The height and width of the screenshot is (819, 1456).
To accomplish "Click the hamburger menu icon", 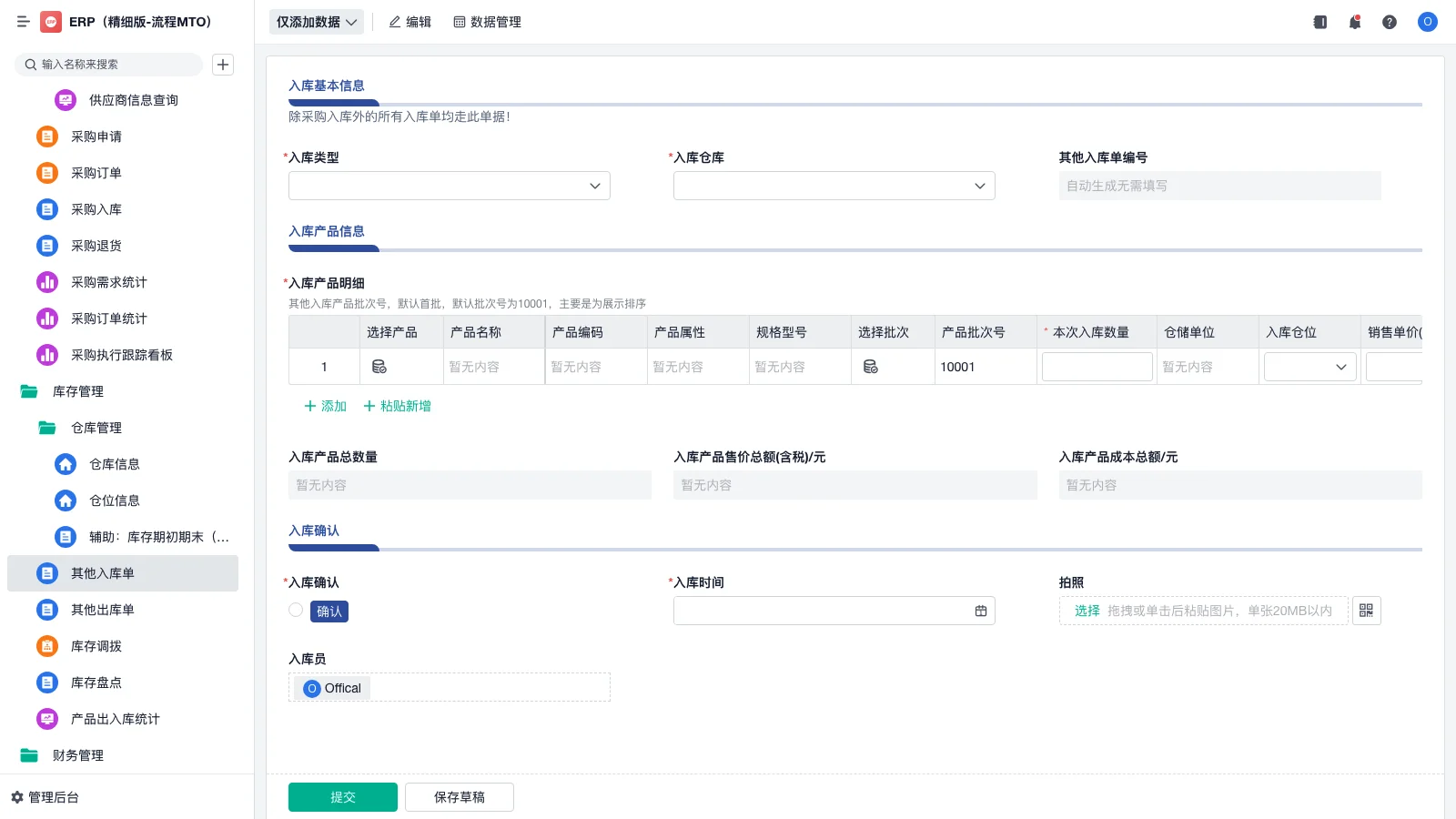I will point(24,22).
